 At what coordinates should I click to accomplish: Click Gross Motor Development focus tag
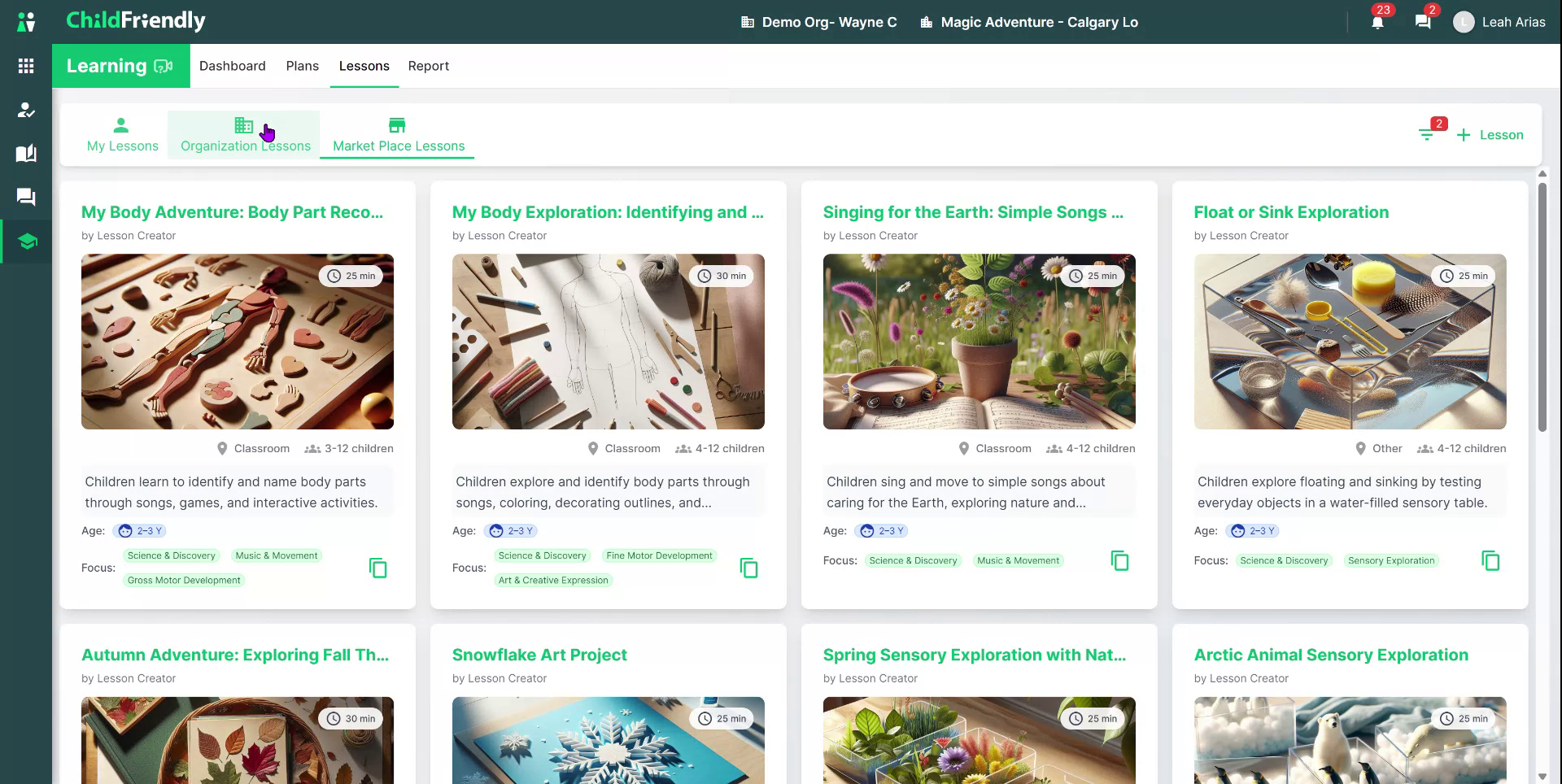tap(184, 581)
